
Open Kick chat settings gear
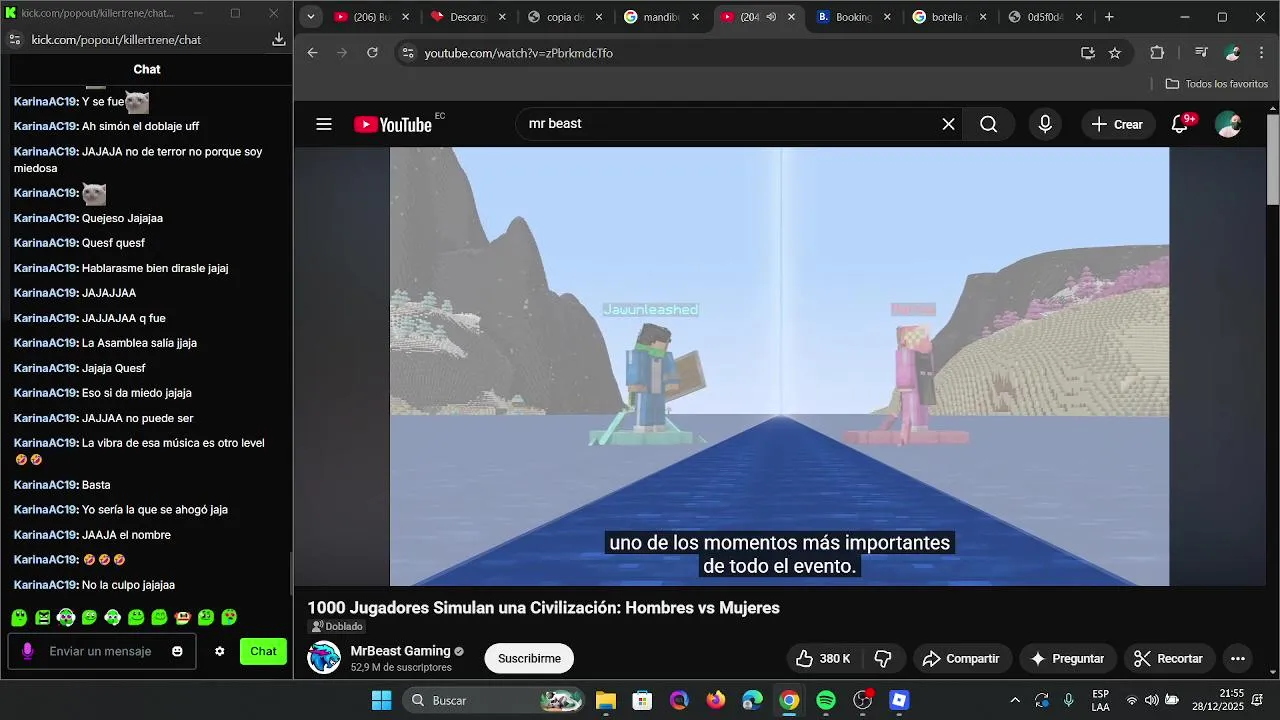point(220,651)
